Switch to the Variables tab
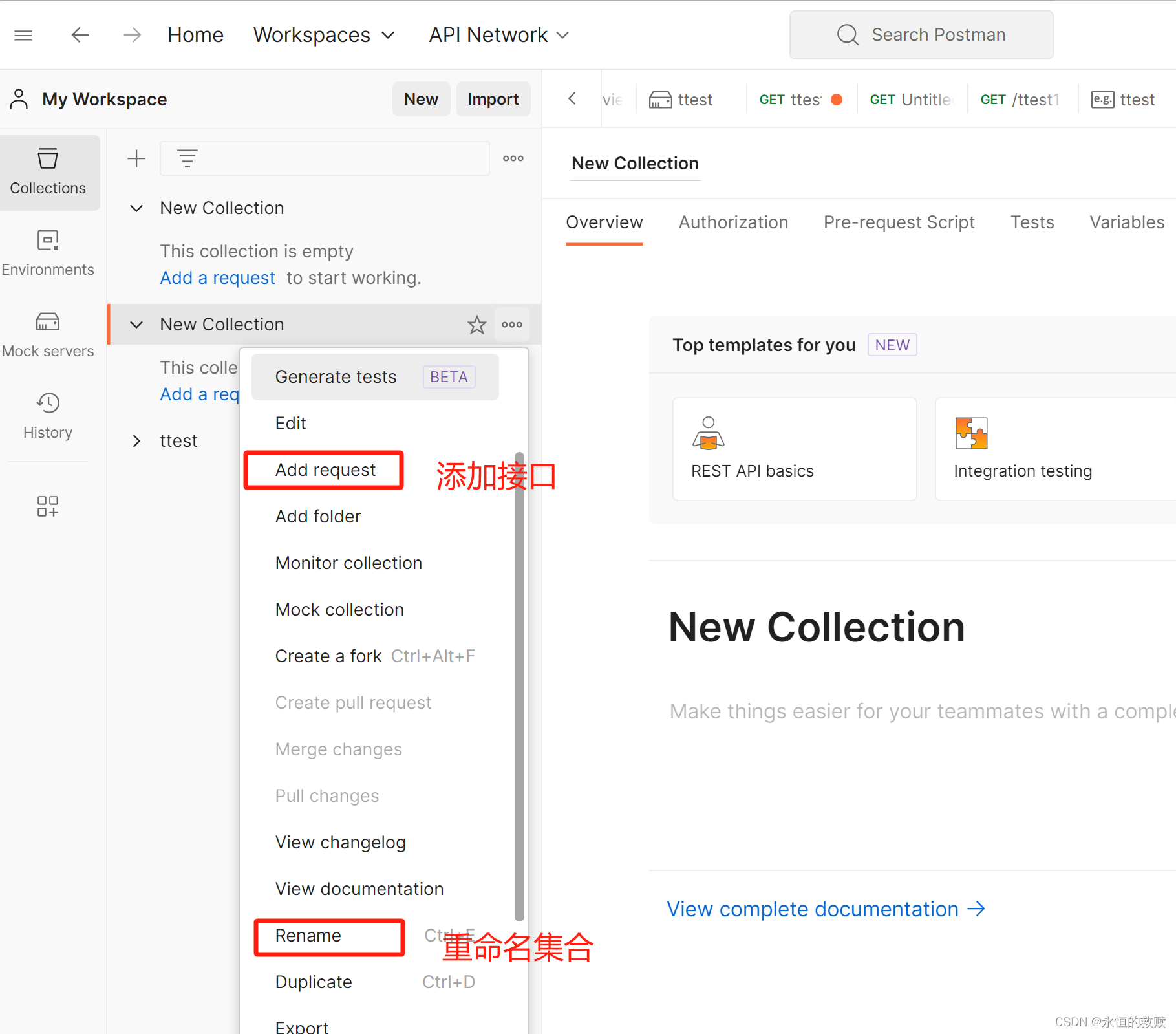The image size is (1176, 1034). click(1127, 222)
